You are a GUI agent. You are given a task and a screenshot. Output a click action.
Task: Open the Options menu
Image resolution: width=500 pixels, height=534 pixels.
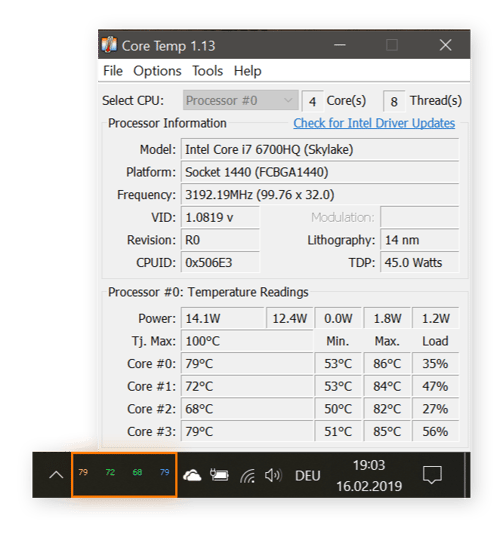click(157, 71)
